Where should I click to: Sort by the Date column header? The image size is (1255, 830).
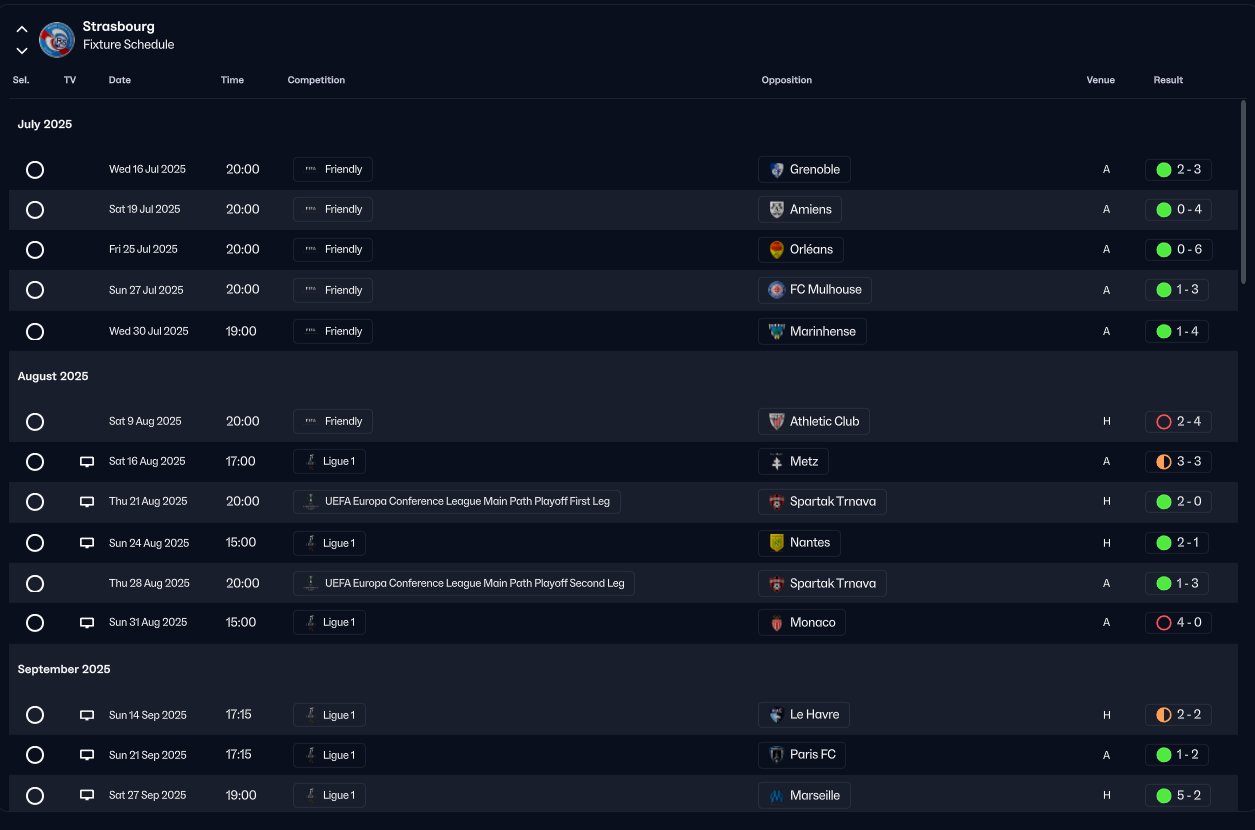(x=120, y=80)
